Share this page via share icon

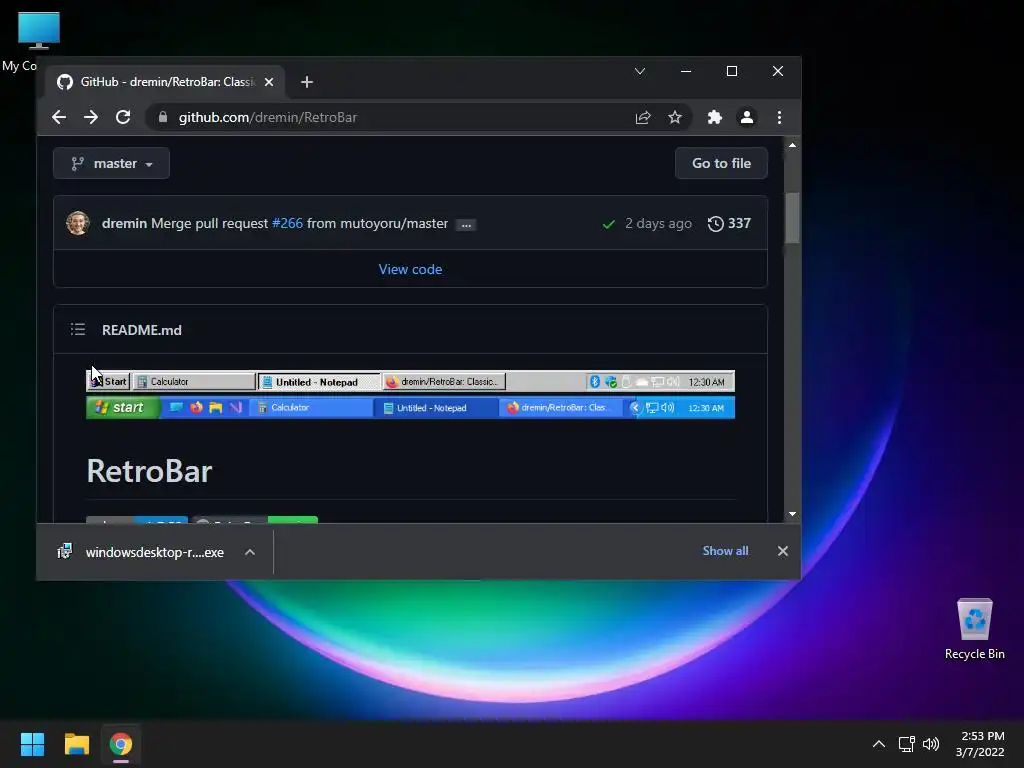click(643, 118)
